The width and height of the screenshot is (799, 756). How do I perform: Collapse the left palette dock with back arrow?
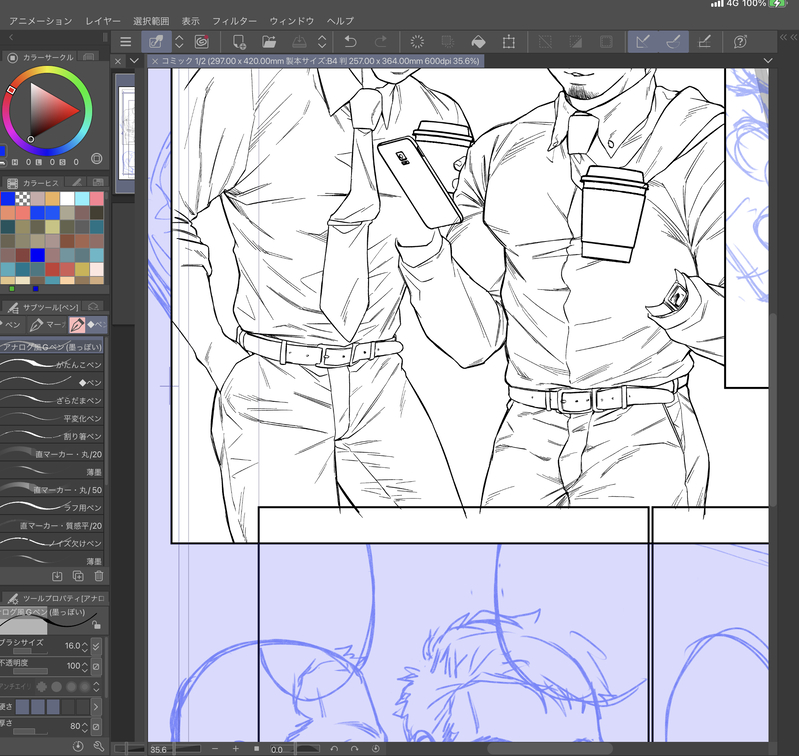pos(11,37)
